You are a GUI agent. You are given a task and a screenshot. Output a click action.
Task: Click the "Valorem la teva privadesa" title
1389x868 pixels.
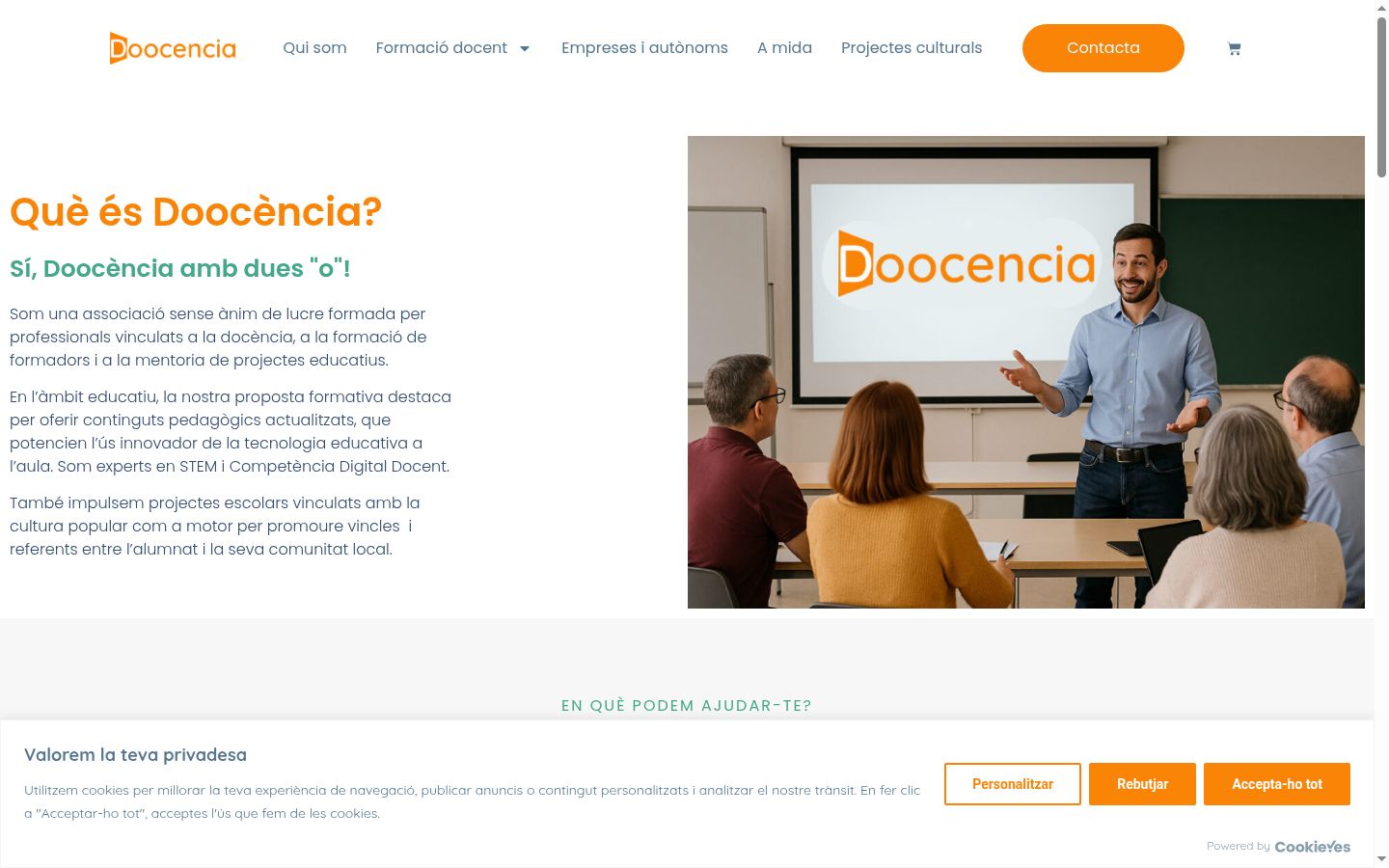pyautogui.click(x=135, y=755)
